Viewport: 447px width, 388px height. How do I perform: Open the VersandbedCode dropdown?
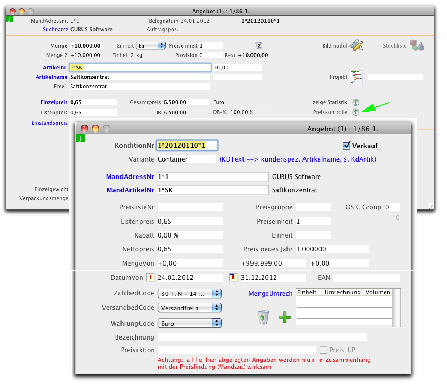190,308
